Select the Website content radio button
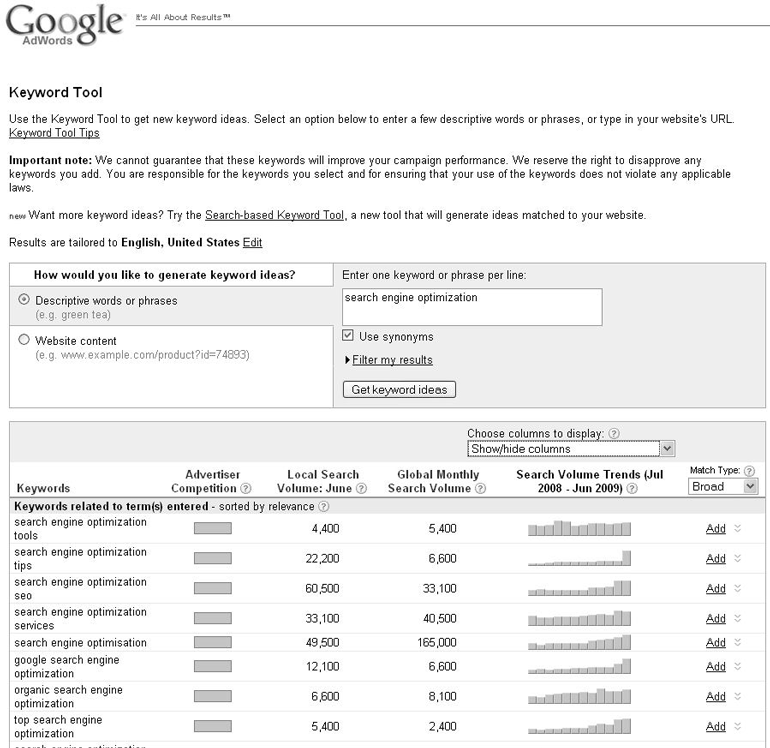The height and width of the screenshot is (748, 770). point(24,339)
